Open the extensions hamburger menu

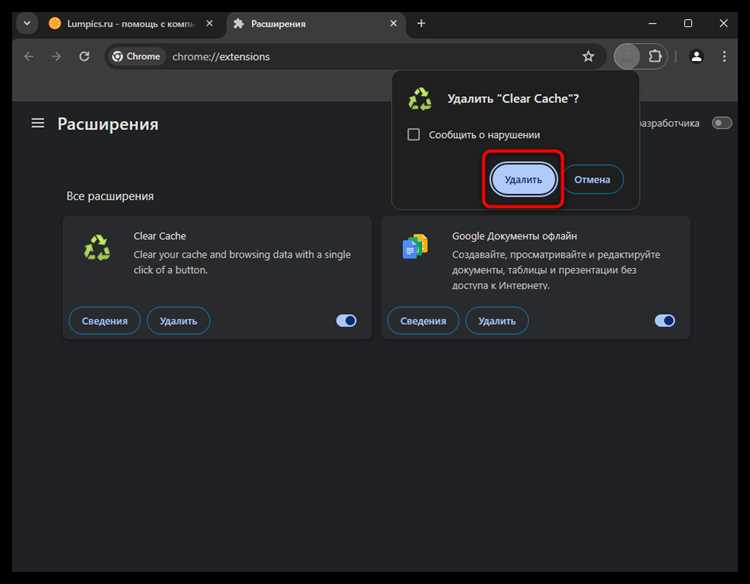pyautogui.click(x=38, y=123)
